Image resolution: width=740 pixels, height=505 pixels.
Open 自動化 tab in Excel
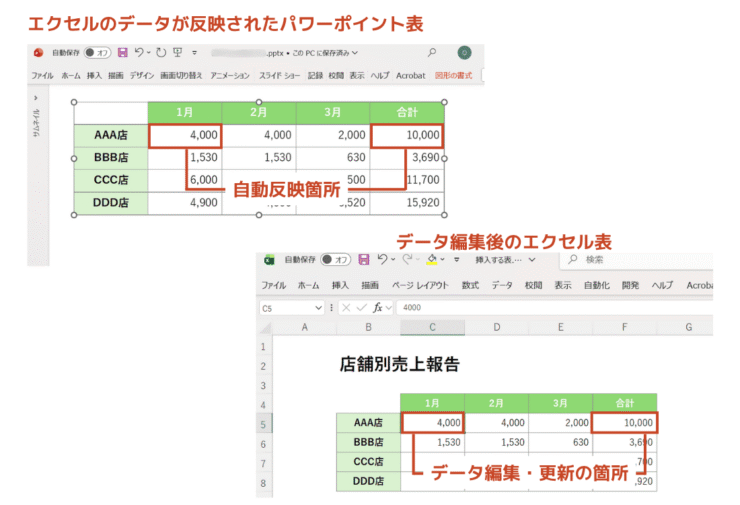(597, 286)
